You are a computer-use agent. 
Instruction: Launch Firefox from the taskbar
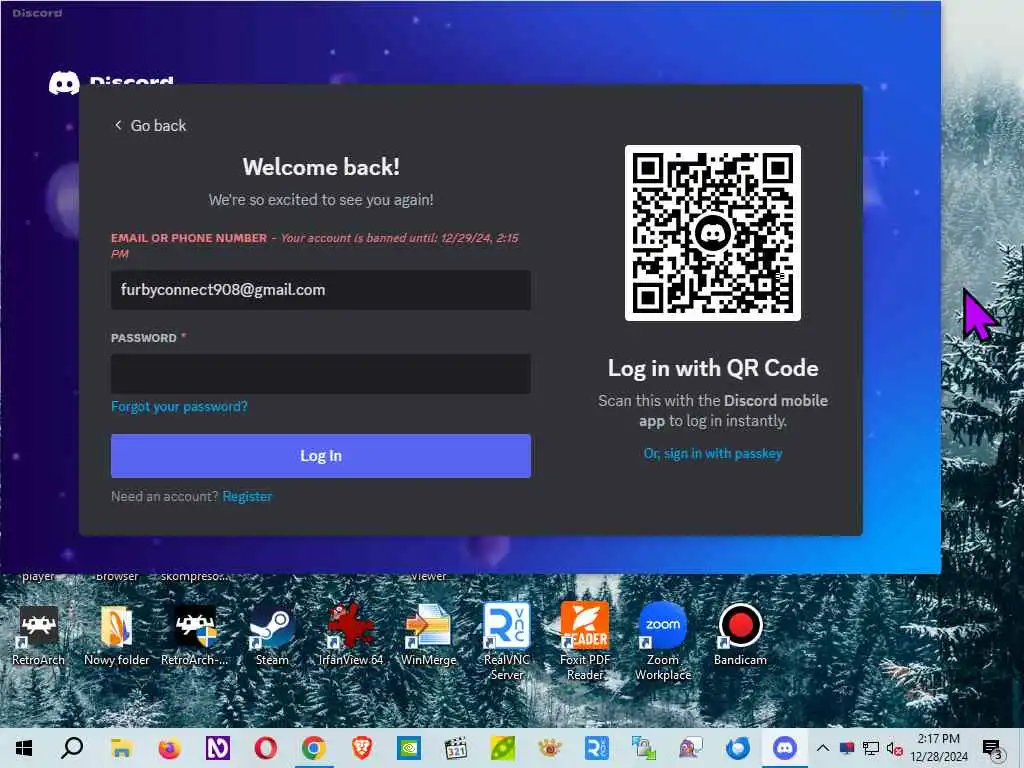click(169, 748)
